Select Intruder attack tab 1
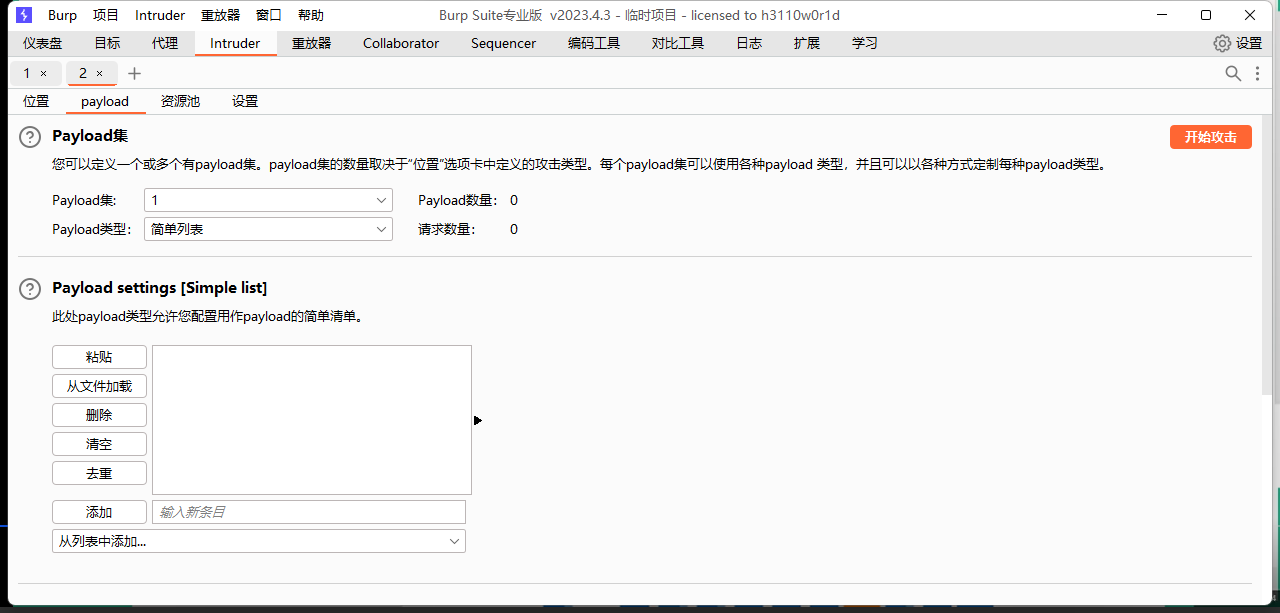This screenshot has height=613, width=1280. point(27,73)
